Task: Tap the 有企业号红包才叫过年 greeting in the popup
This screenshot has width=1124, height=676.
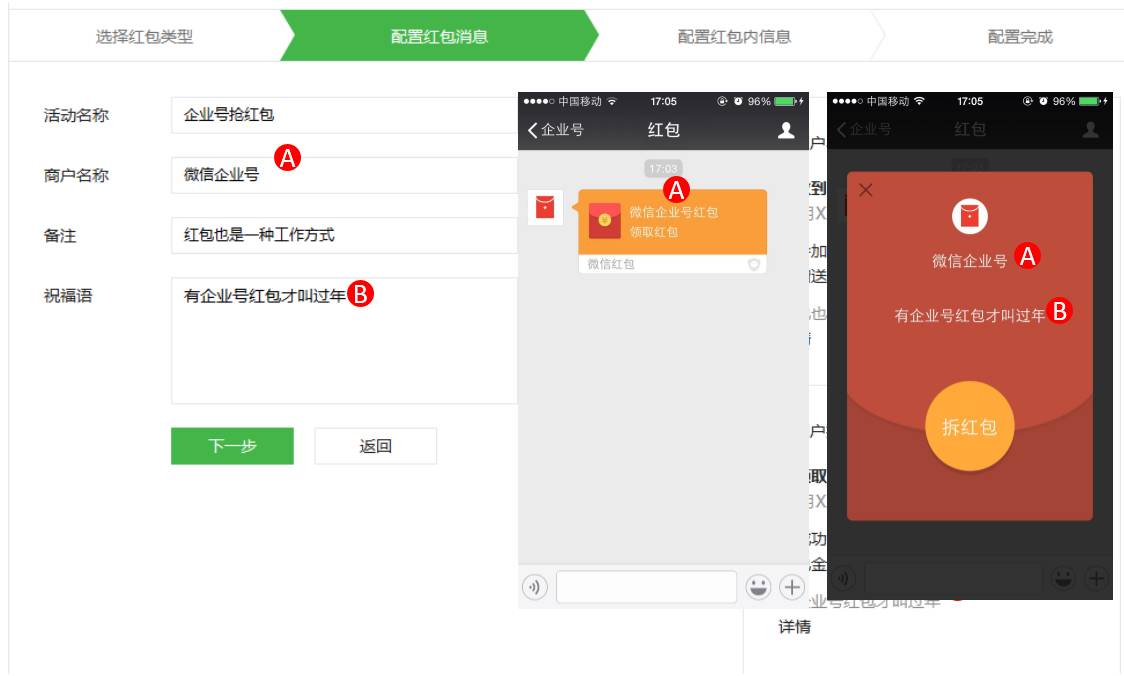Action: (970, 315)
